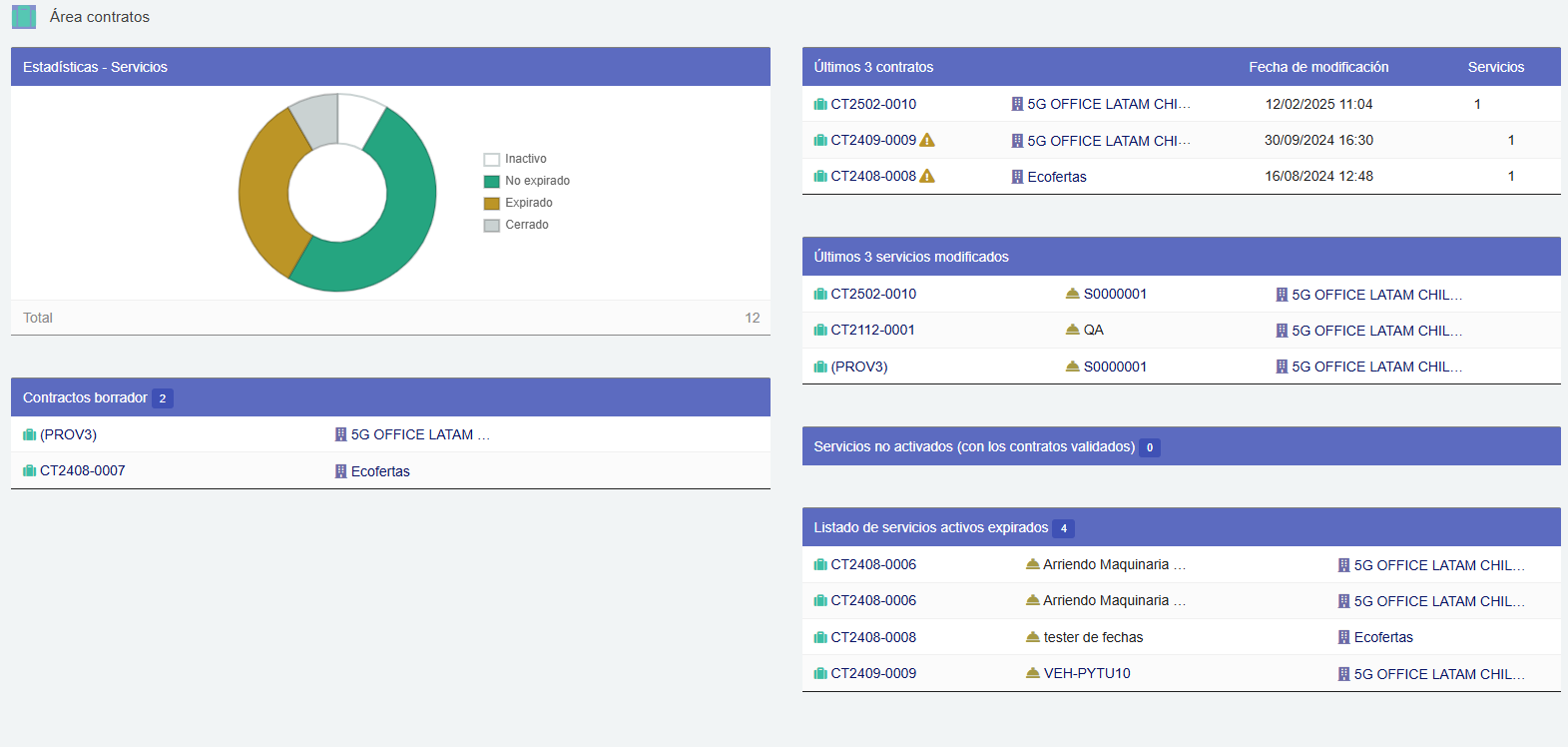Click service icon beside VEH-PYTU10
Image resolution: width=1568 pixels, height=747 pixels.
1033,673
